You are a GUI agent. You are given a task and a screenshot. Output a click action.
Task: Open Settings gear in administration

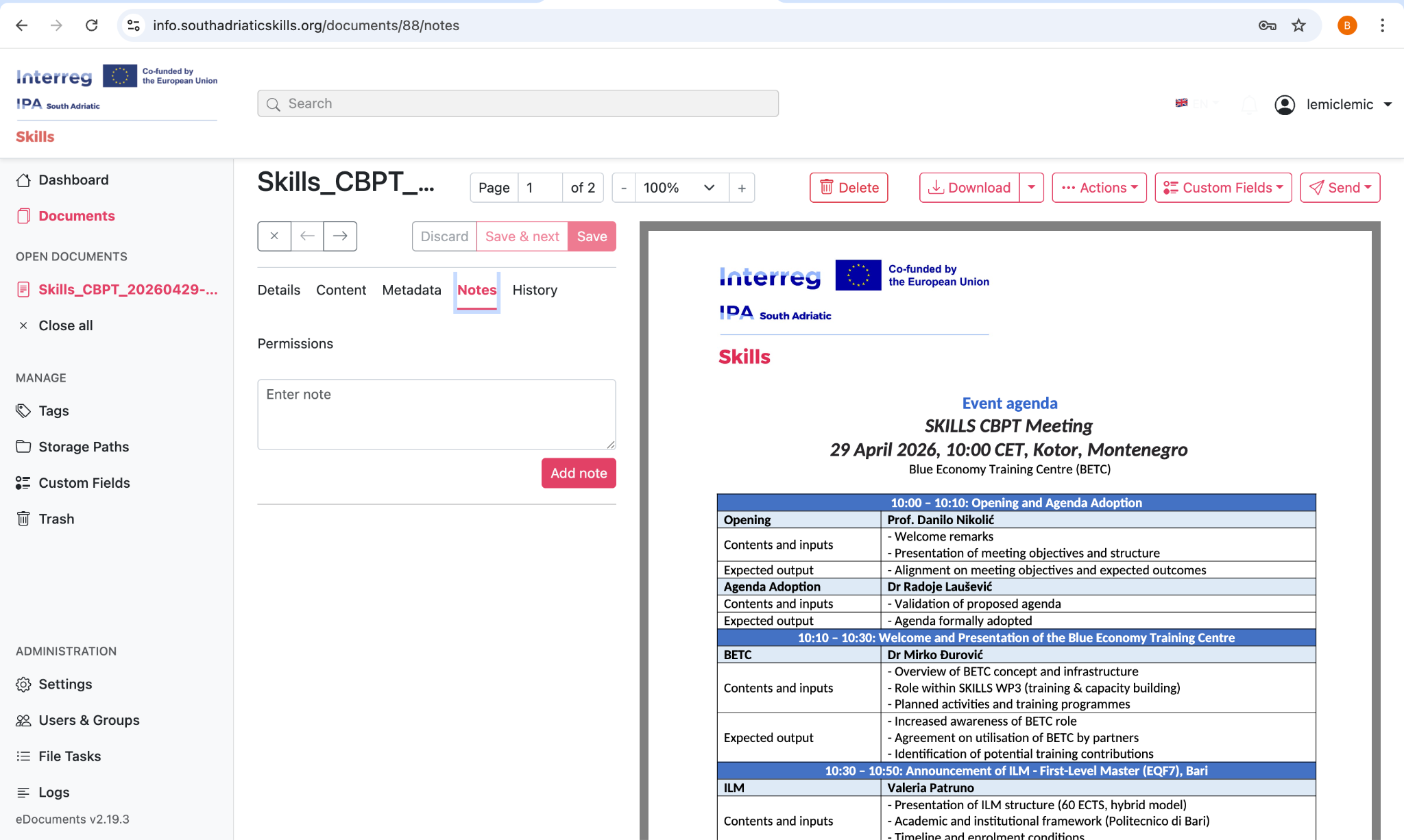coord(64,684)
